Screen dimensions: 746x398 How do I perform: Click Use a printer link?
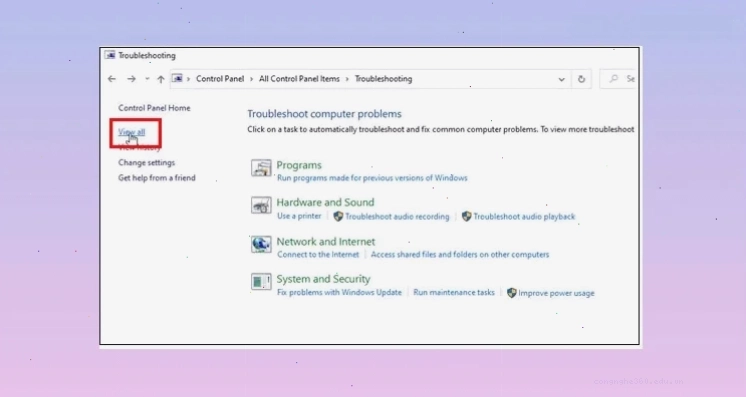(299, 216)
